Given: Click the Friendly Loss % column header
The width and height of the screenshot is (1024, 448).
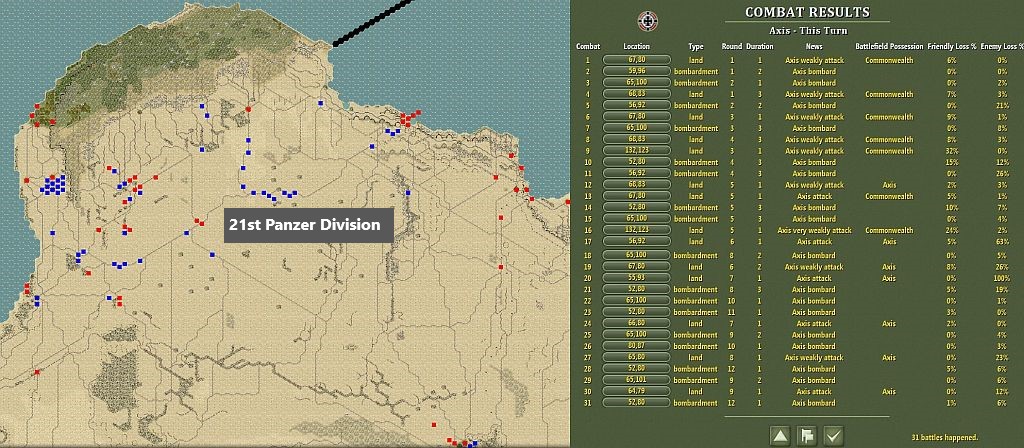Looking at the screenshot, I should pos(951,46).
